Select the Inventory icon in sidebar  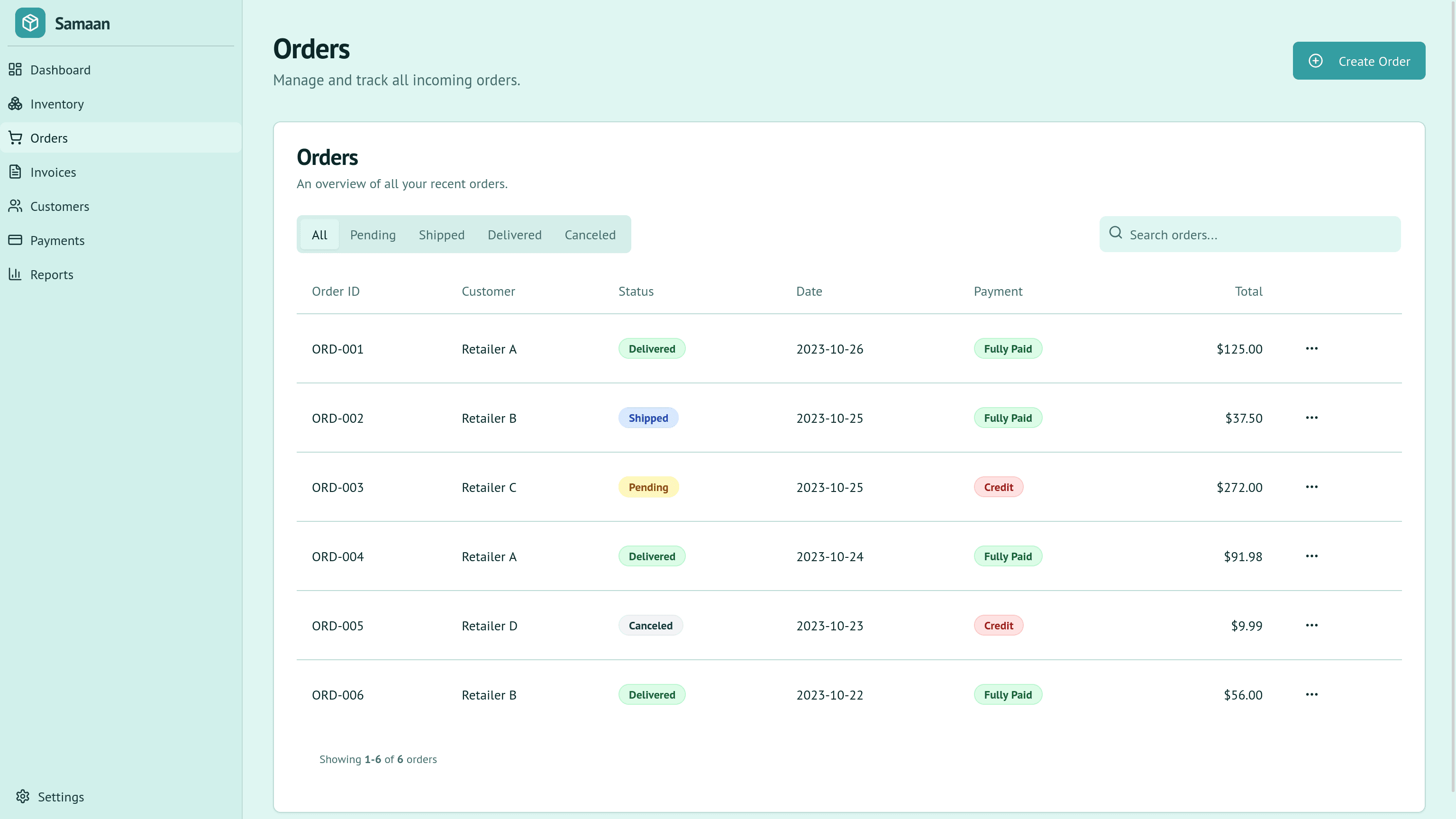coord(15,104)
